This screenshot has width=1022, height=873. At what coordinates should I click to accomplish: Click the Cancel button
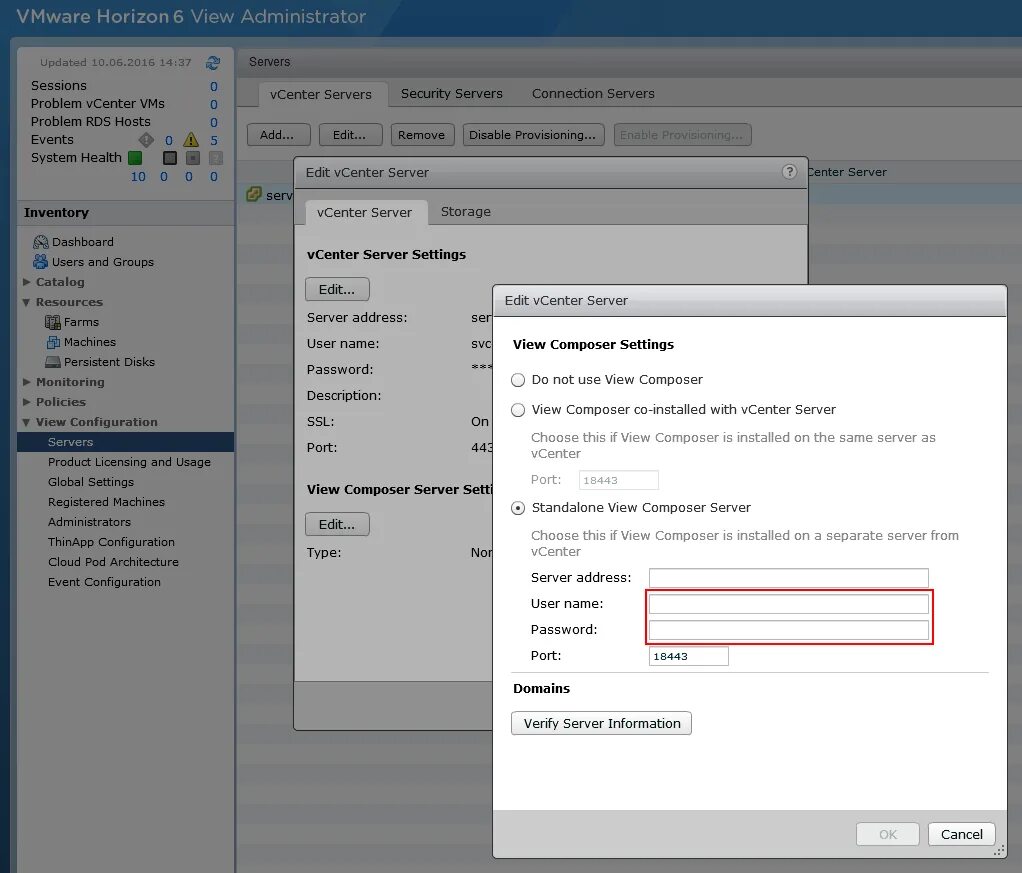(961, 835)
